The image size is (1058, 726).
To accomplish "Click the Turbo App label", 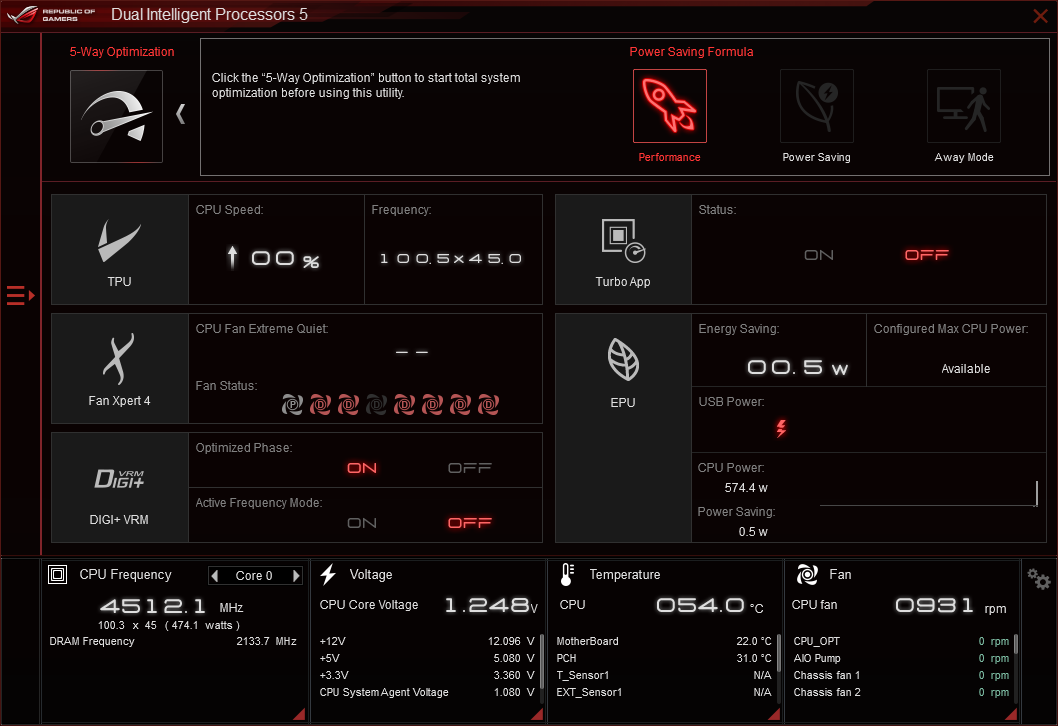I will [623, 281].
